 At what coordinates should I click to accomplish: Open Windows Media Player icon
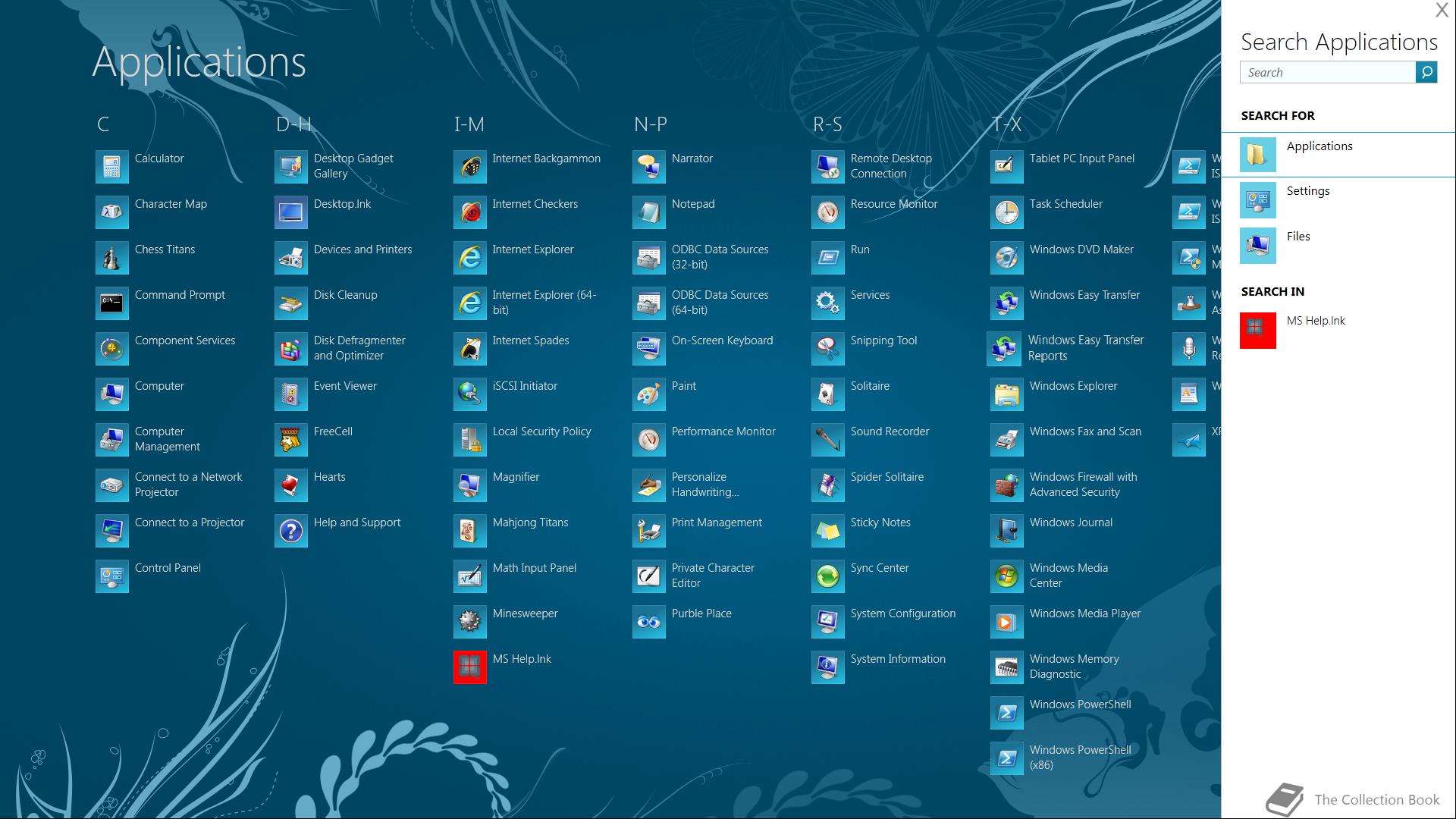[1006, 622]
